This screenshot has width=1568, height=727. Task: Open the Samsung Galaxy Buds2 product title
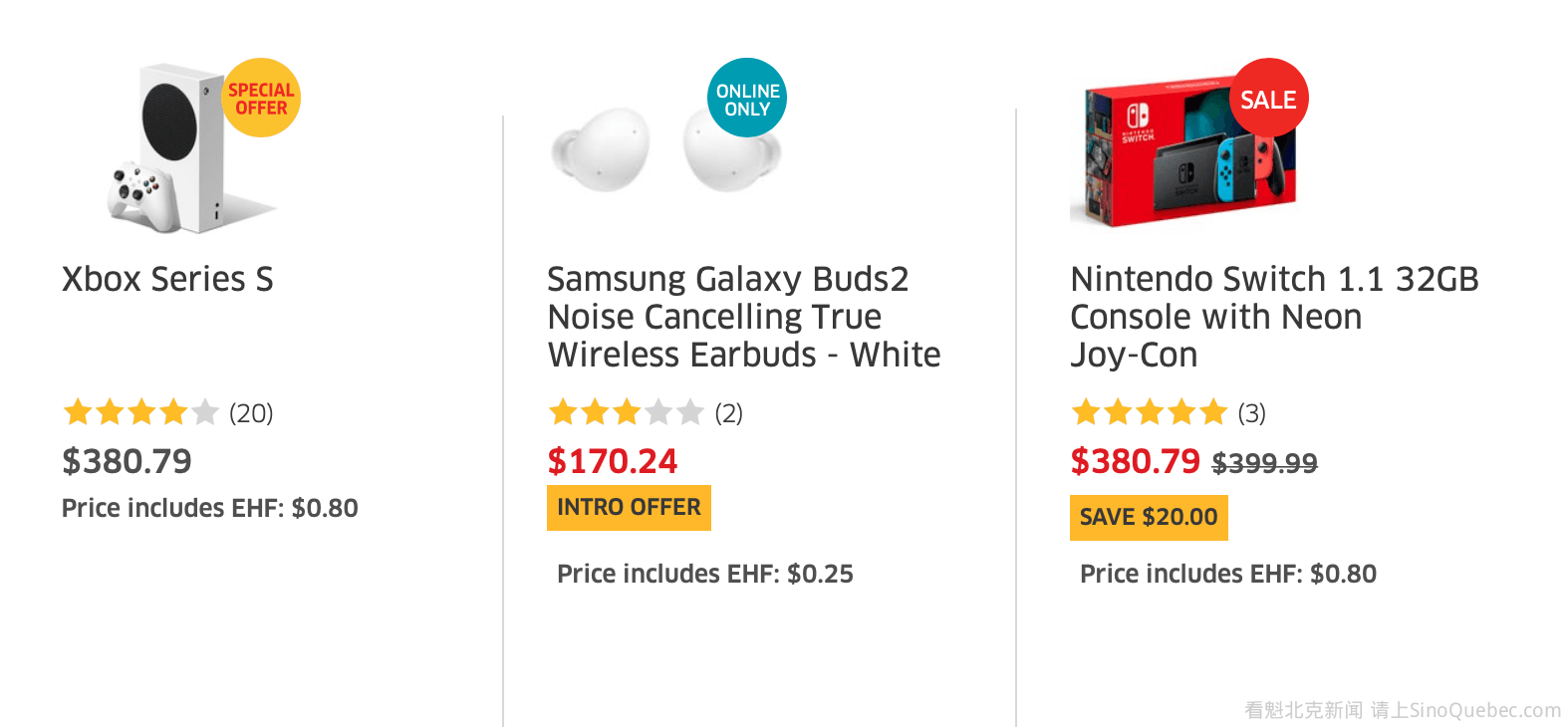click(x=743, y=317)
